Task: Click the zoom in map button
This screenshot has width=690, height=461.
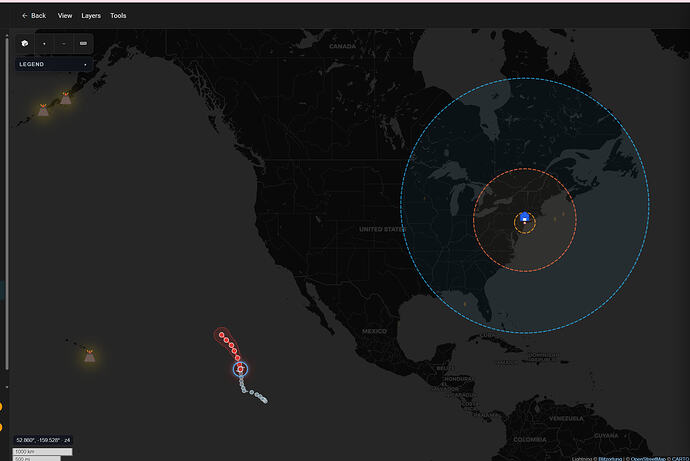Action: (44, 44)
